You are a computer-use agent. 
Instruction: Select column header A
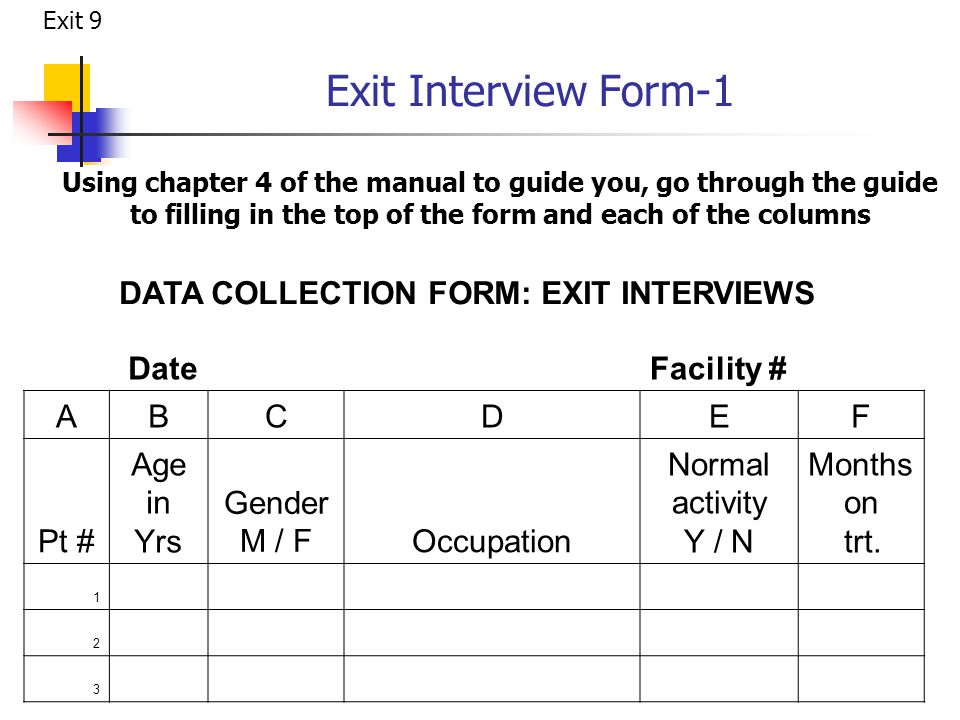coord(67,416)
